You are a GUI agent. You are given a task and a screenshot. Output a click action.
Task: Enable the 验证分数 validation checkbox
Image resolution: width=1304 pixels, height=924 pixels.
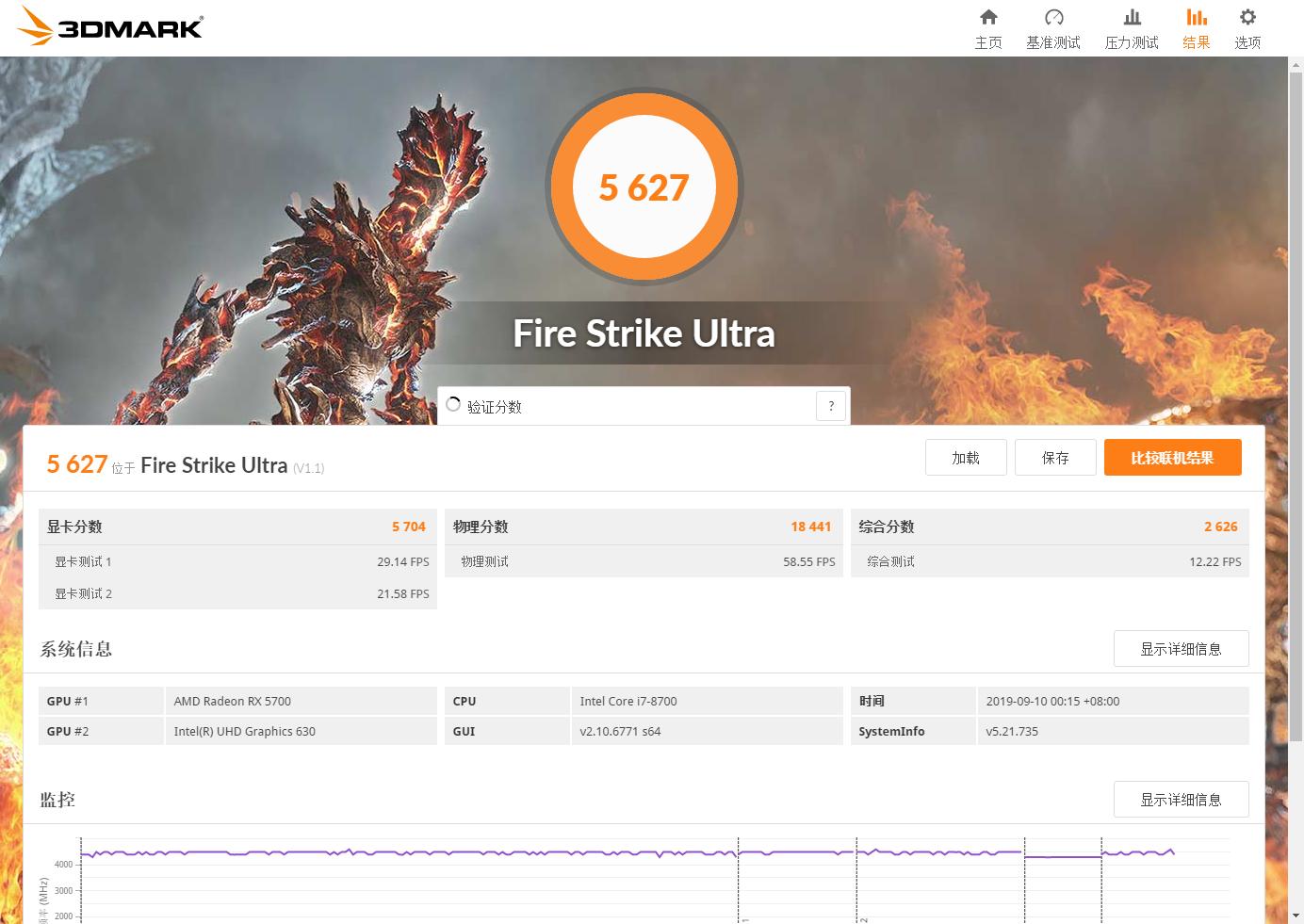click(453, 403)
